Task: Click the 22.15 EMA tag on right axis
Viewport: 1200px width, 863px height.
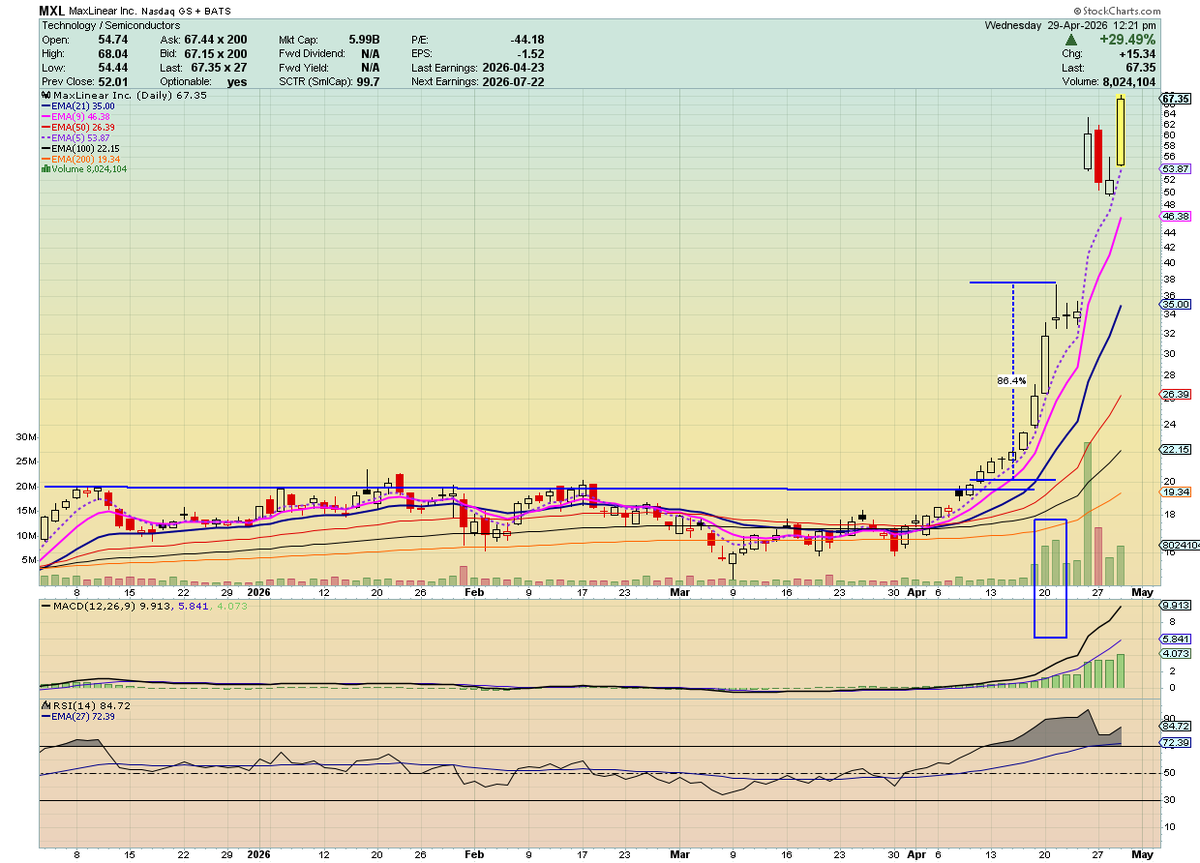Action: [x=1176, y=449]
